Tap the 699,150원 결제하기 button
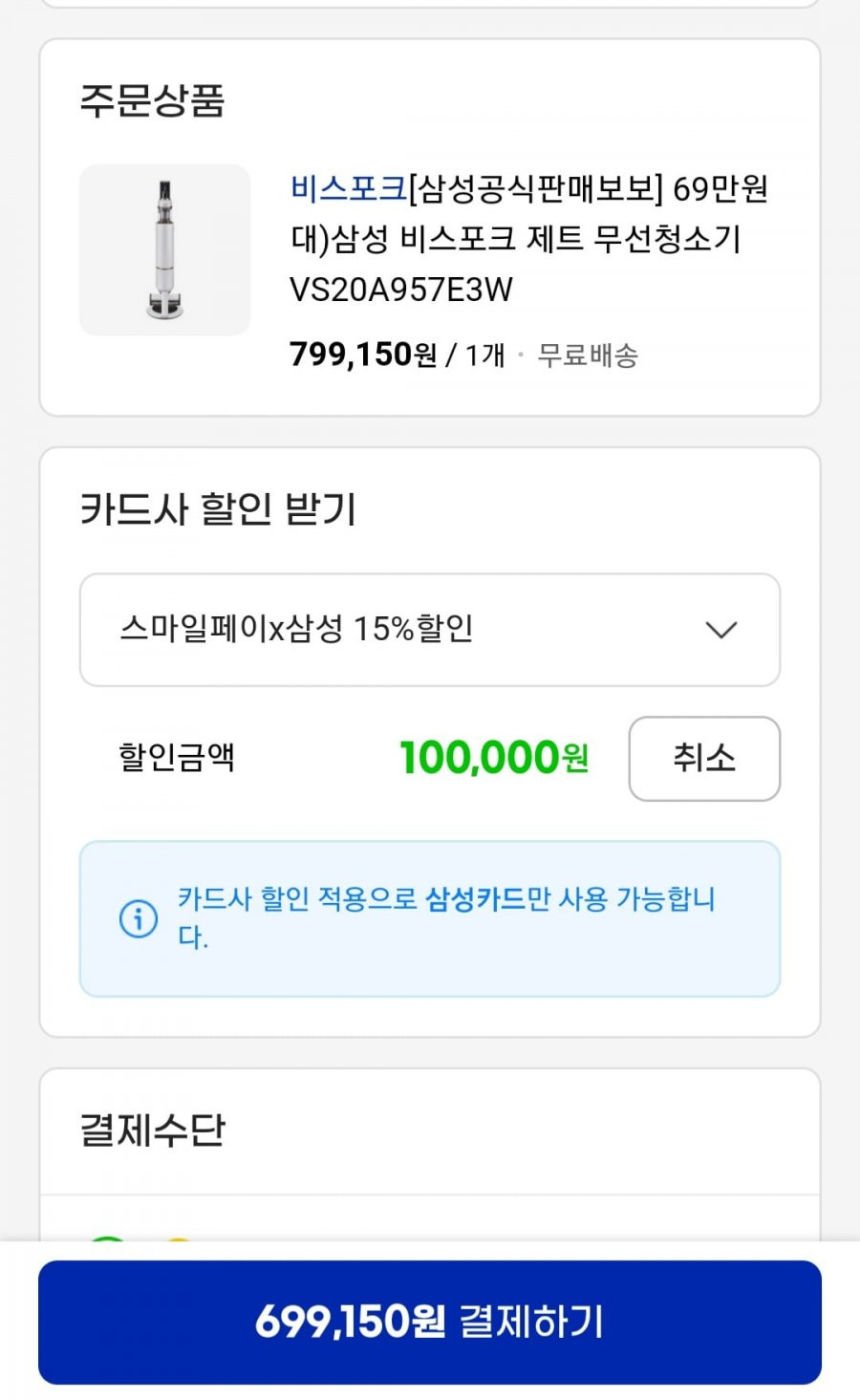860x1400 pixels. [430, 1322]
